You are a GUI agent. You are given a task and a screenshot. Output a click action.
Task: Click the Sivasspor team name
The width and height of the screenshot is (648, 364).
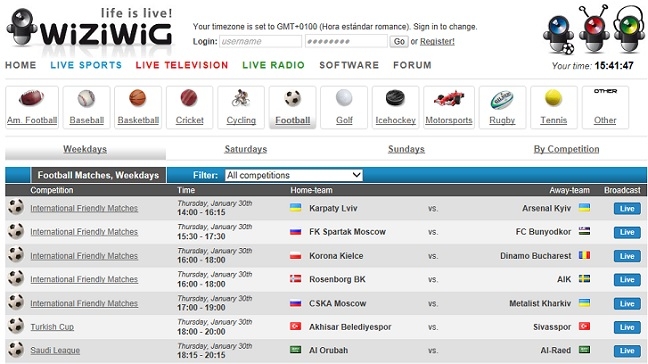click(552, 327)
